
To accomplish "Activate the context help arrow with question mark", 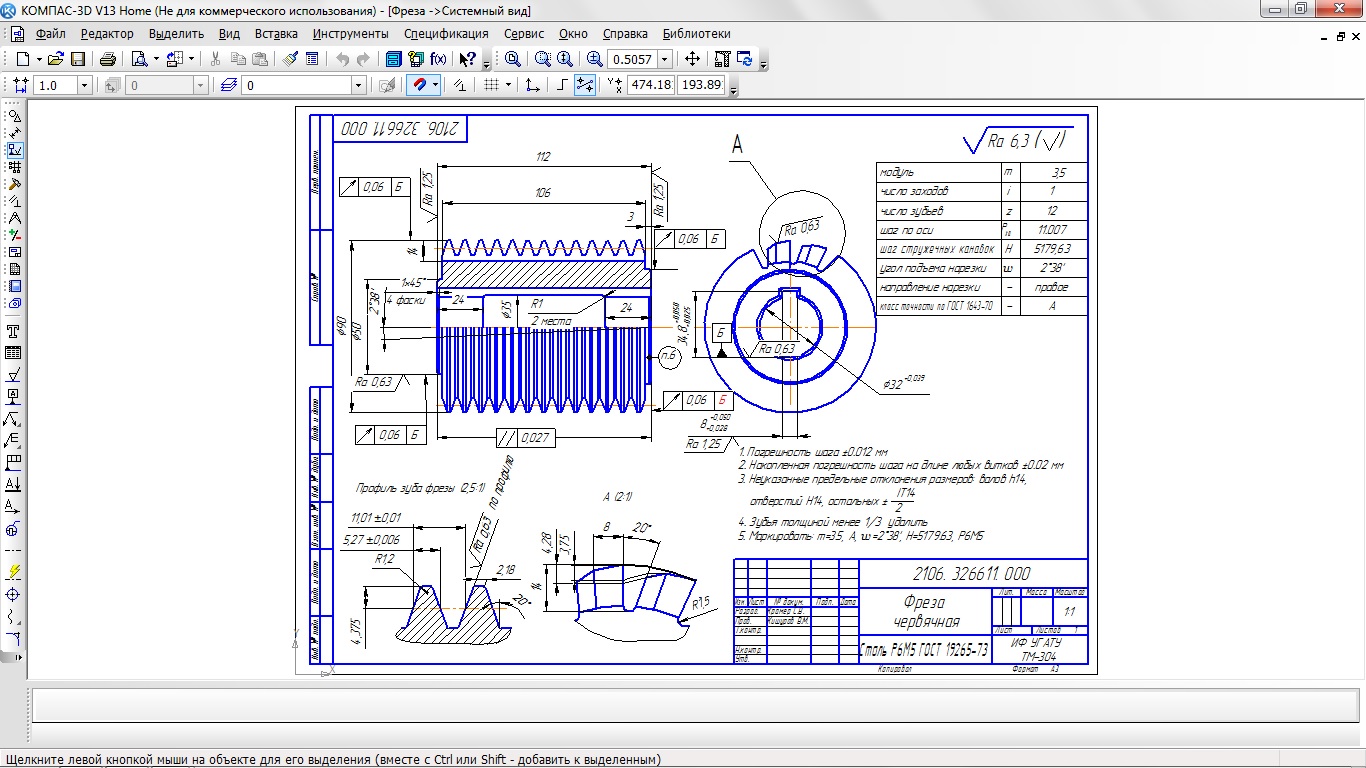I will (x=468, y=59).
